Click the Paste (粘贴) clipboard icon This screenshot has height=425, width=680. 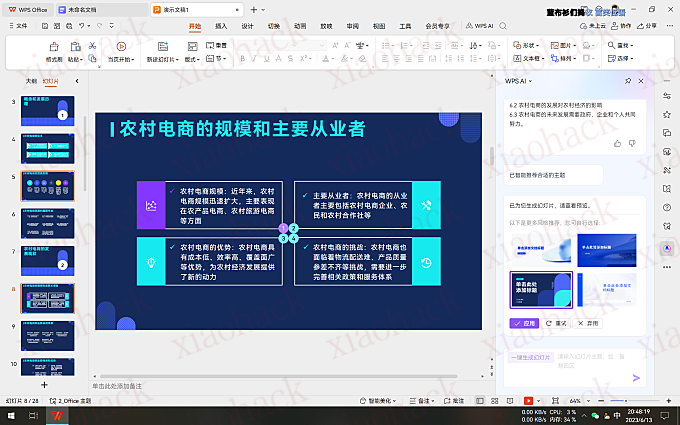(x=75, y=47)
